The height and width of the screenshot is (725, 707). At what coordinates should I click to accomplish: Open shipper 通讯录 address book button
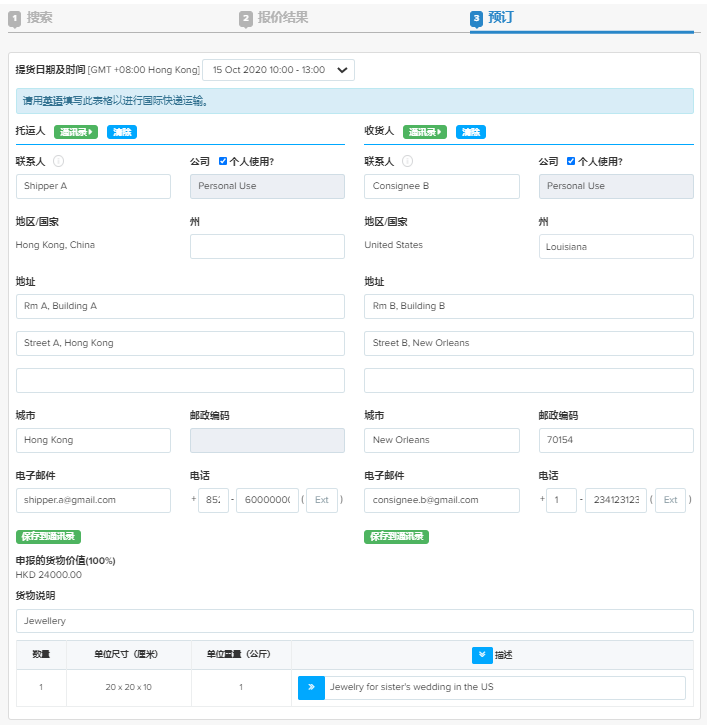point(76,132)
